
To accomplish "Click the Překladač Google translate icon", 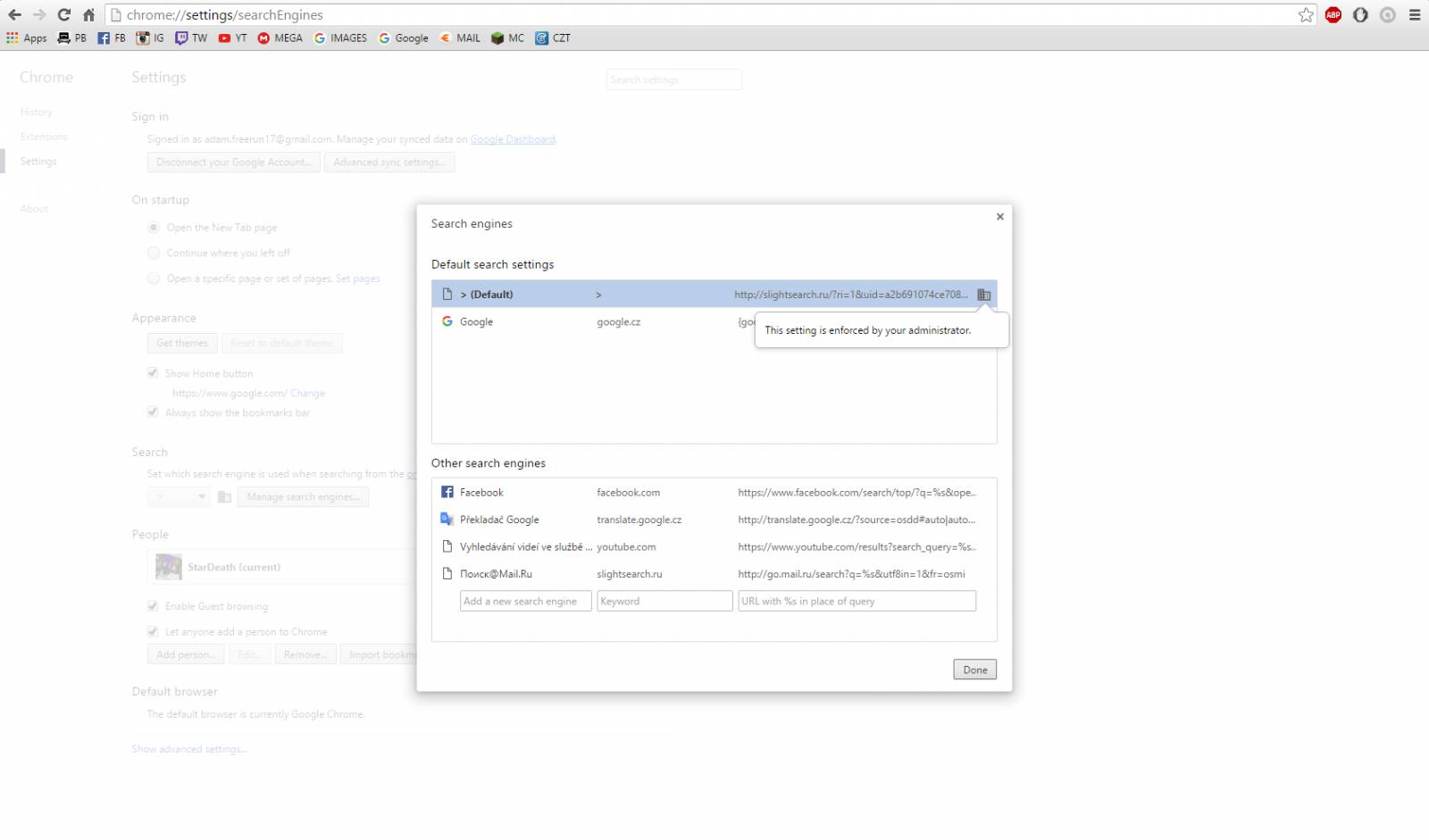I will (447, 519).
